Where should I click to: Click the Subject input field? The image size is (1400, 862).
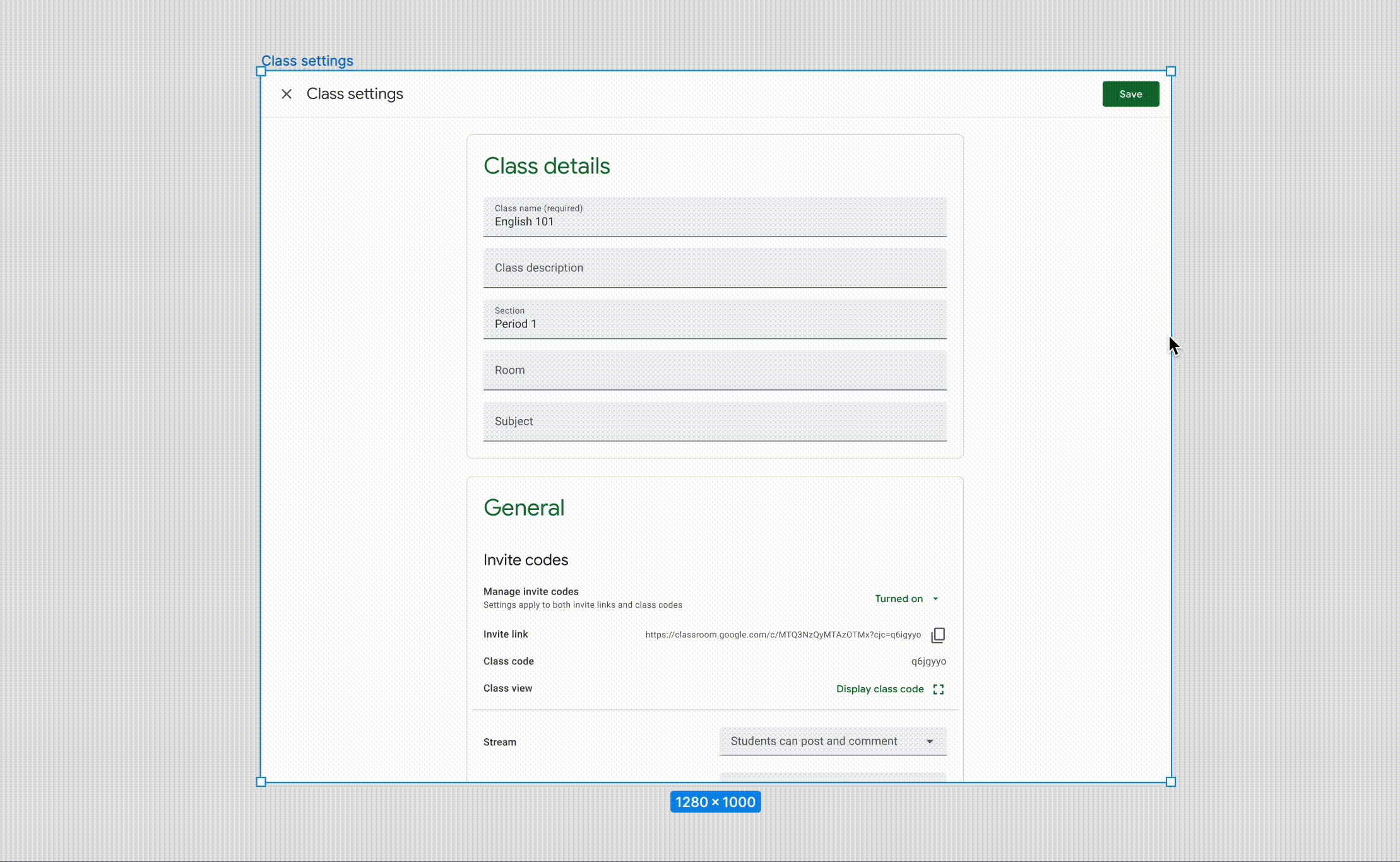point(715,422)
